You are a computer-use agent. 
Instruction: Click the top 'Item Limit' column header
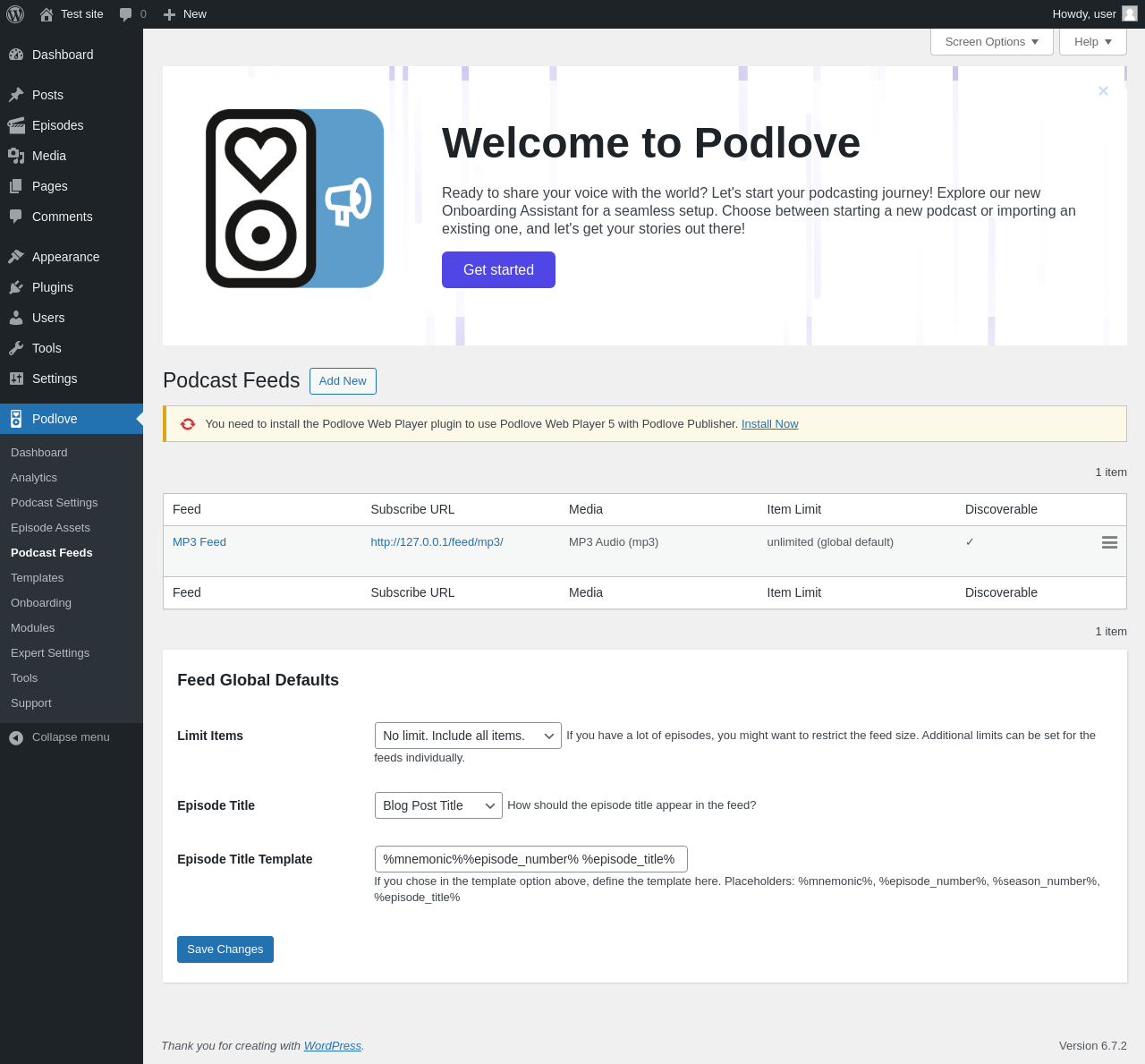click(x=794, y=509)
